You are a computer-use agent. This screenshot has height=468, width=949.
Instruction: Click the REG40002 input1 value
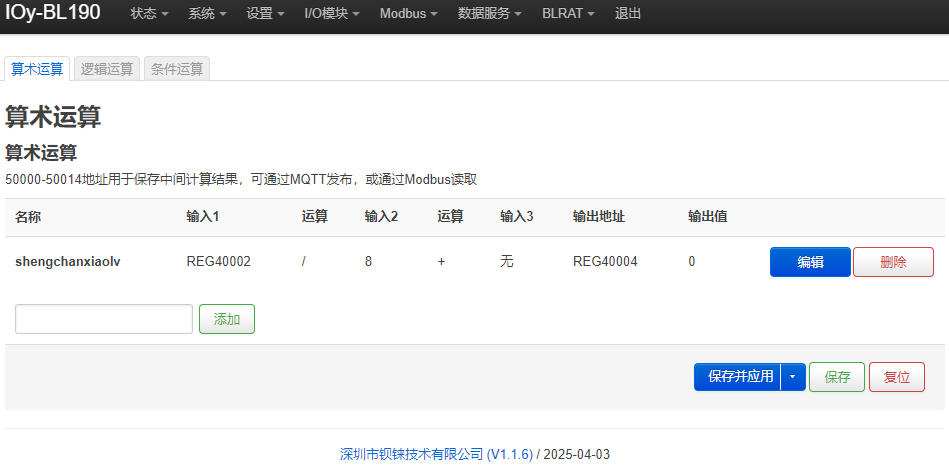pos(218,262)
